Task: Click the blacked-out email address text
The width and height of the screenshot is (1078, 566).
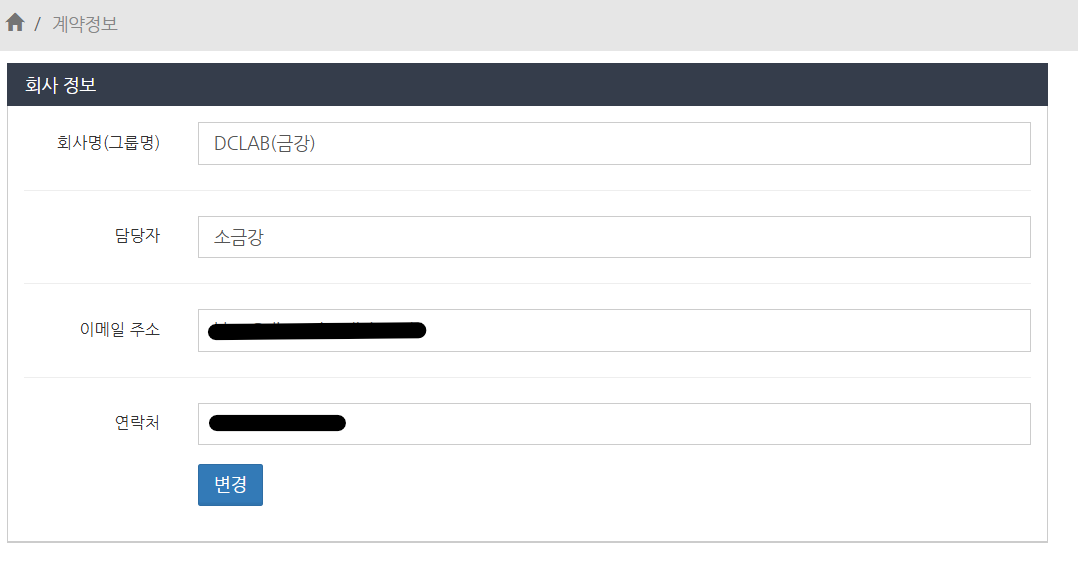Action: click(x=318, y=330)
